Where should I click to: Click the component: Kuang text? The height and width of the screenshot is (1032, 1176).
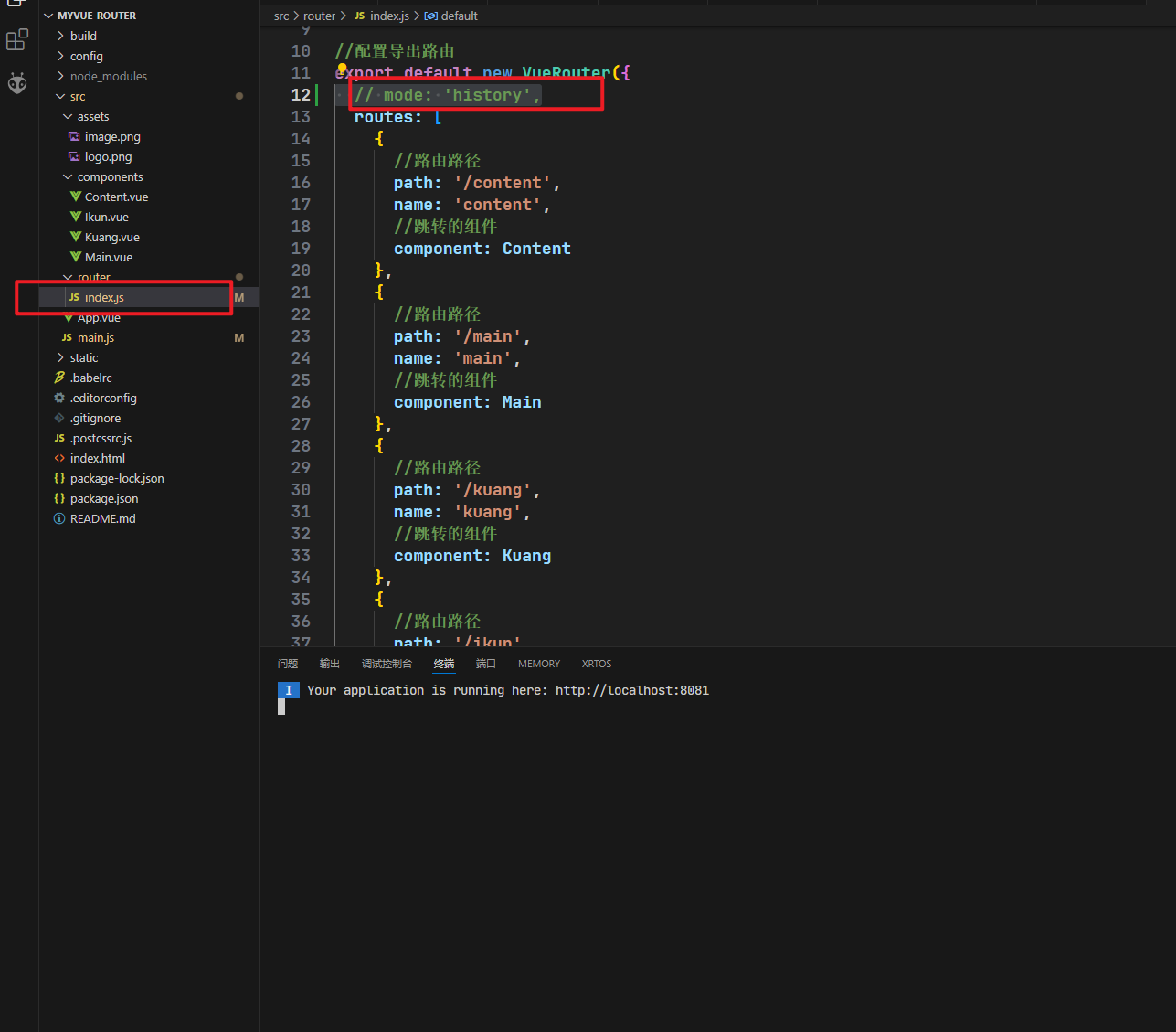click(x=472, y=556)
